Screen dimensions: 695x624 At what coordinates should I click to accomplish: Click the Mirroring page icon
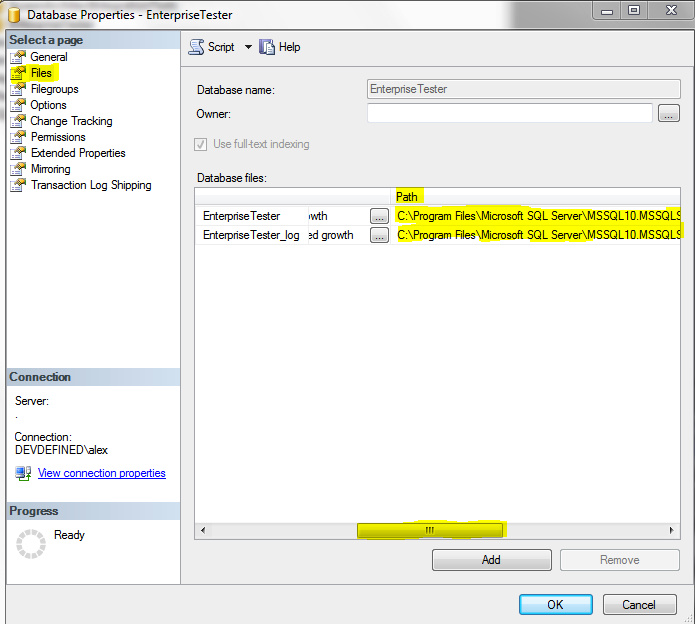coord(18,169)
